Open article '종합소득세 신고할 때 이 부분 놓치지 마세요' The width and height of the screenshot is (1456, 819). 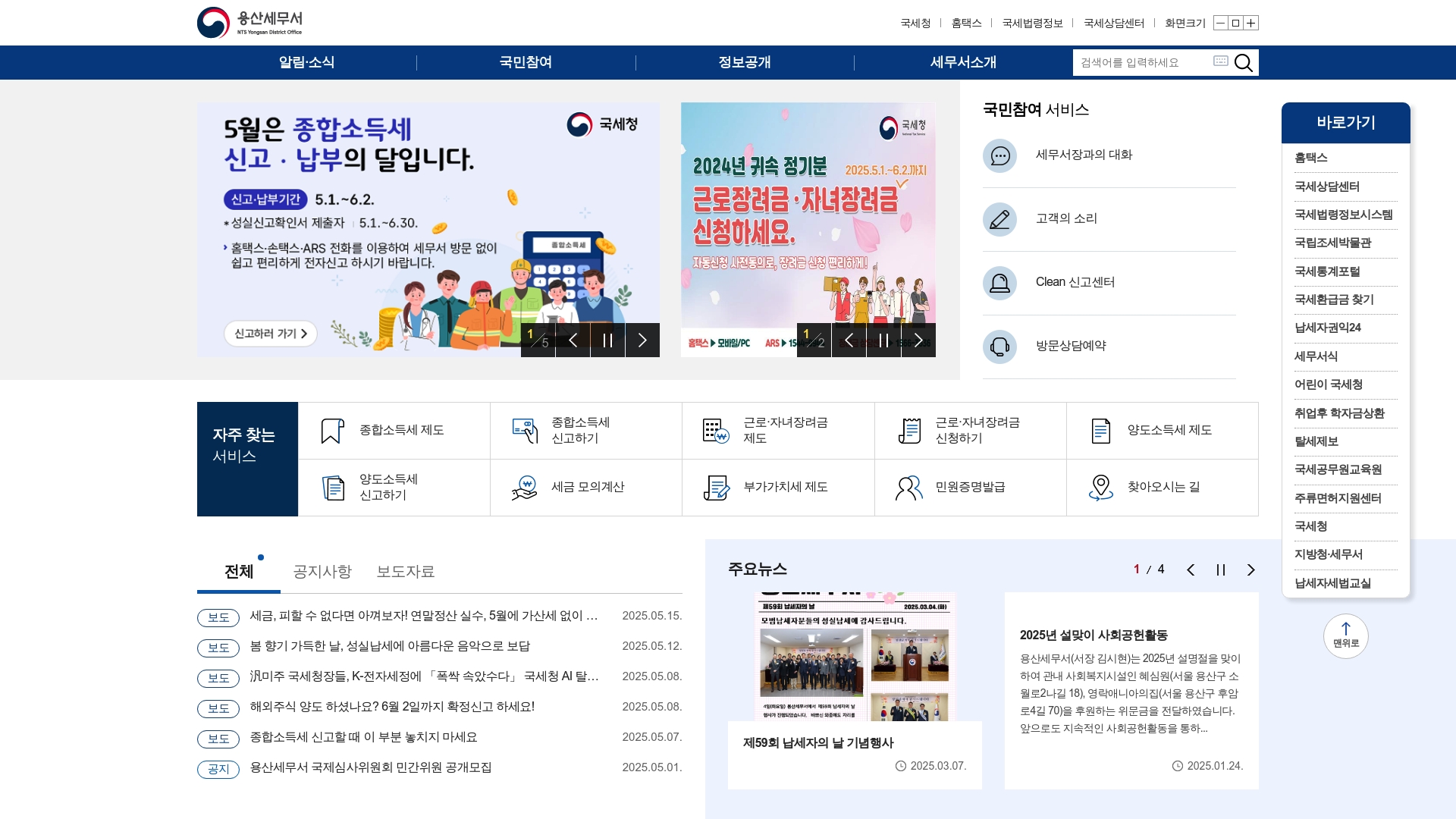click(363, 738)
